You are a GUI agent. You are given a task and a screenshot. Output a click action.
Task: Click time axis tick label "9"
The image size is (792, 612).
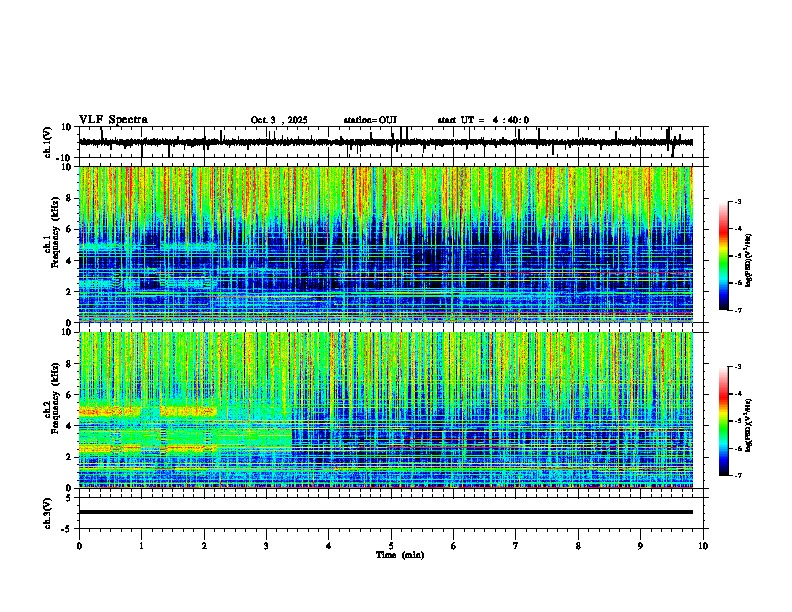tap(640, 546)
